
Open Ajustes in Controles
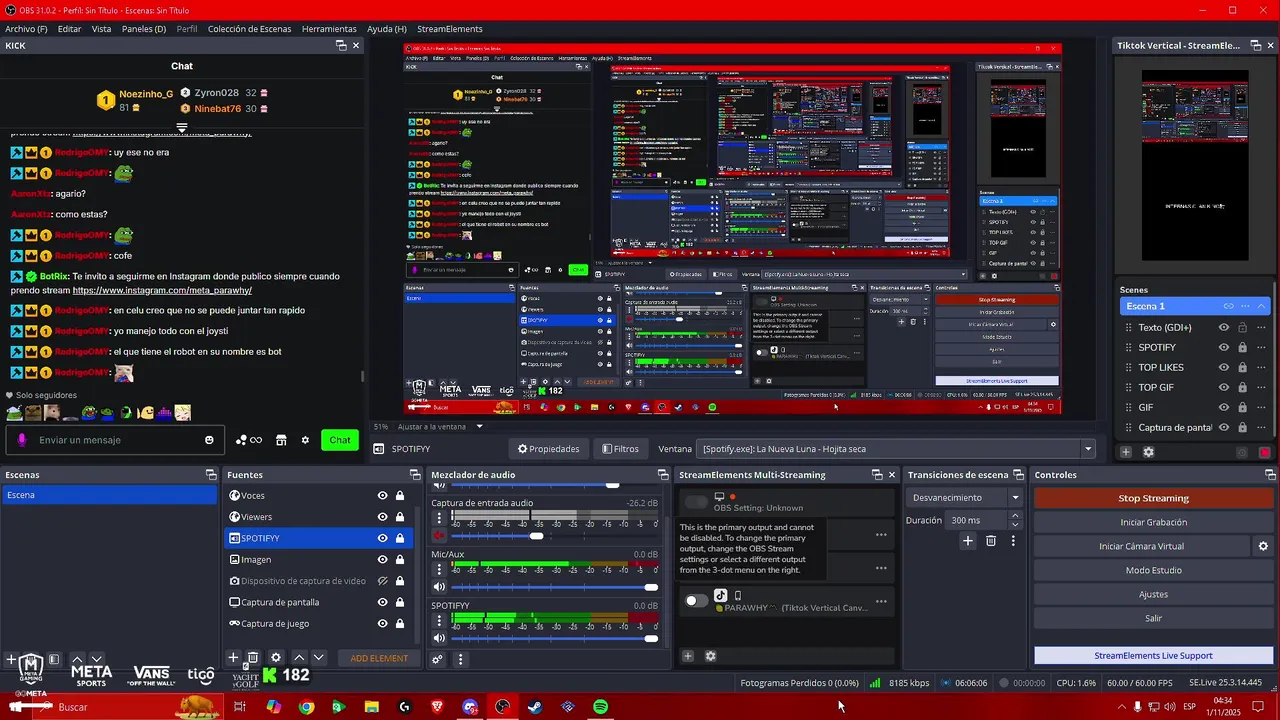(x=1153, y=594)
